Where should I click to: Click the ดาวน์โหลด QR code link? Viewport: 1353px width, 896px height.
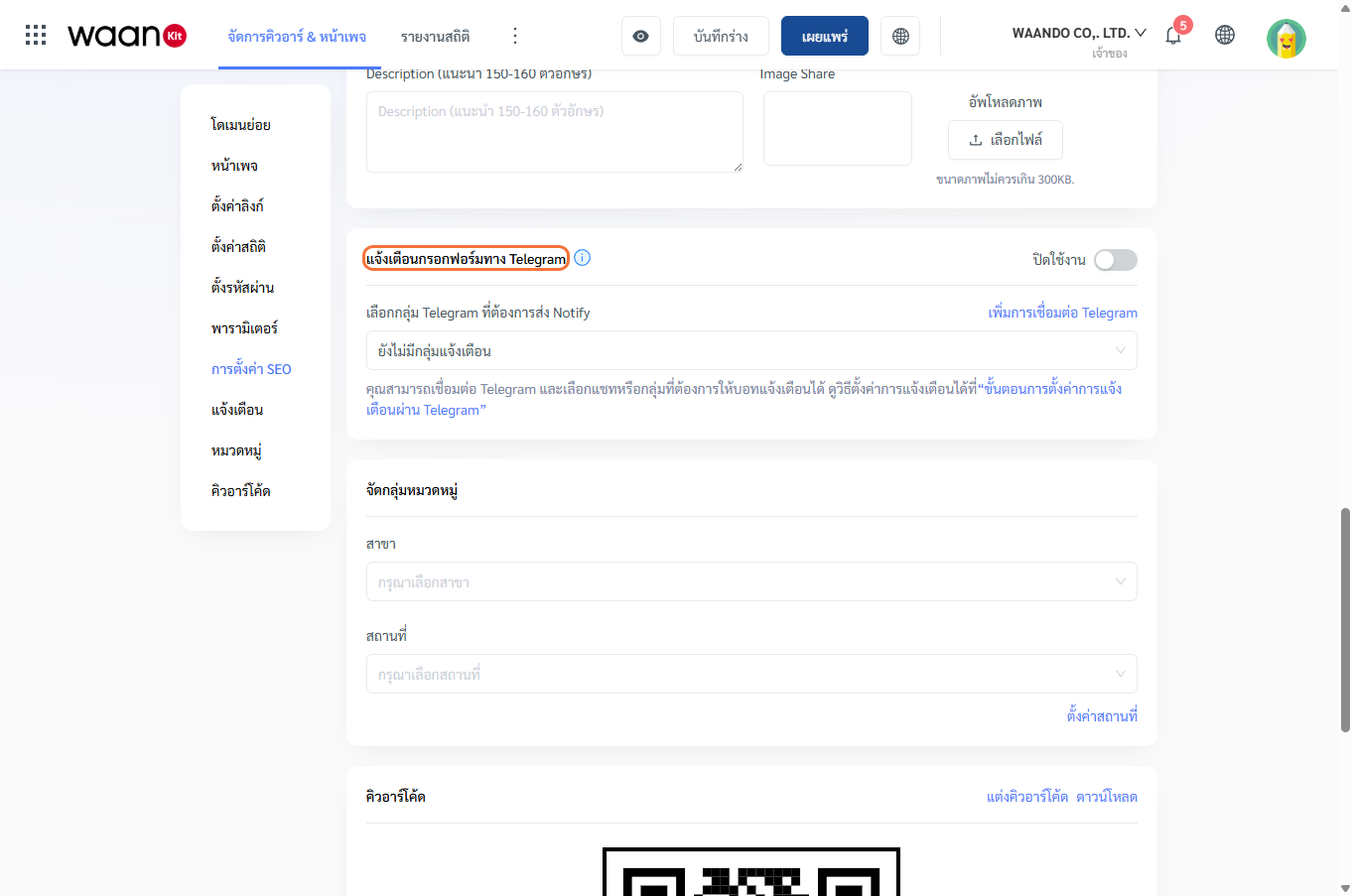point(1107,797)
